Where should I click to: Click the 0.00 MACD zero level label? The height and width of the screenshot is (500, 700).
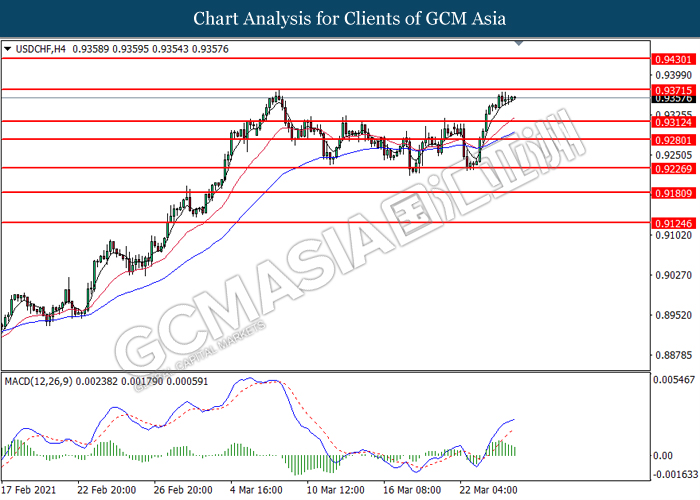coord(663,456)
